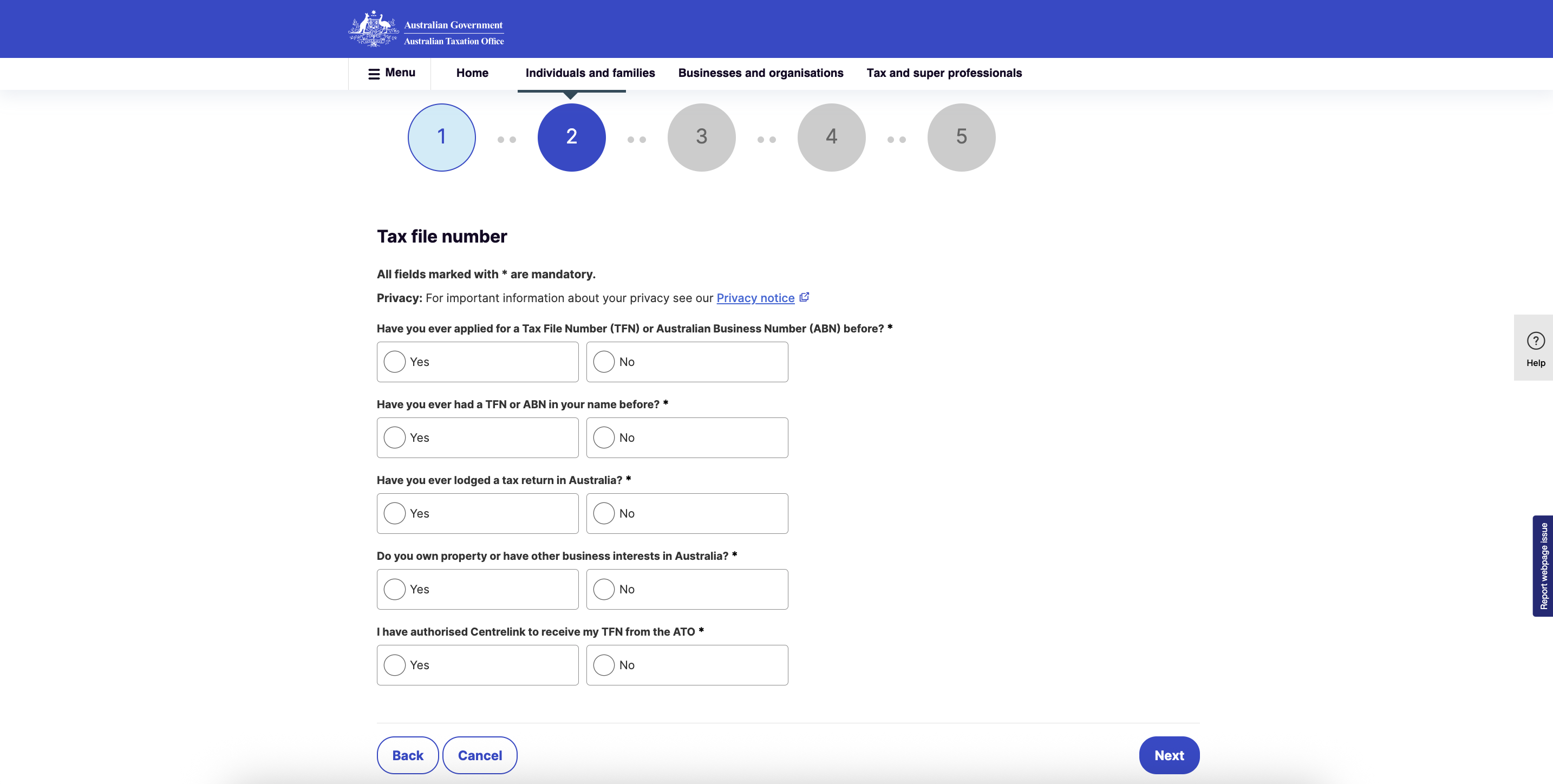Select Yes for authorised Centrelink to receive TFN
Viewport: 1553px width, 784px height.
(395, 665)
